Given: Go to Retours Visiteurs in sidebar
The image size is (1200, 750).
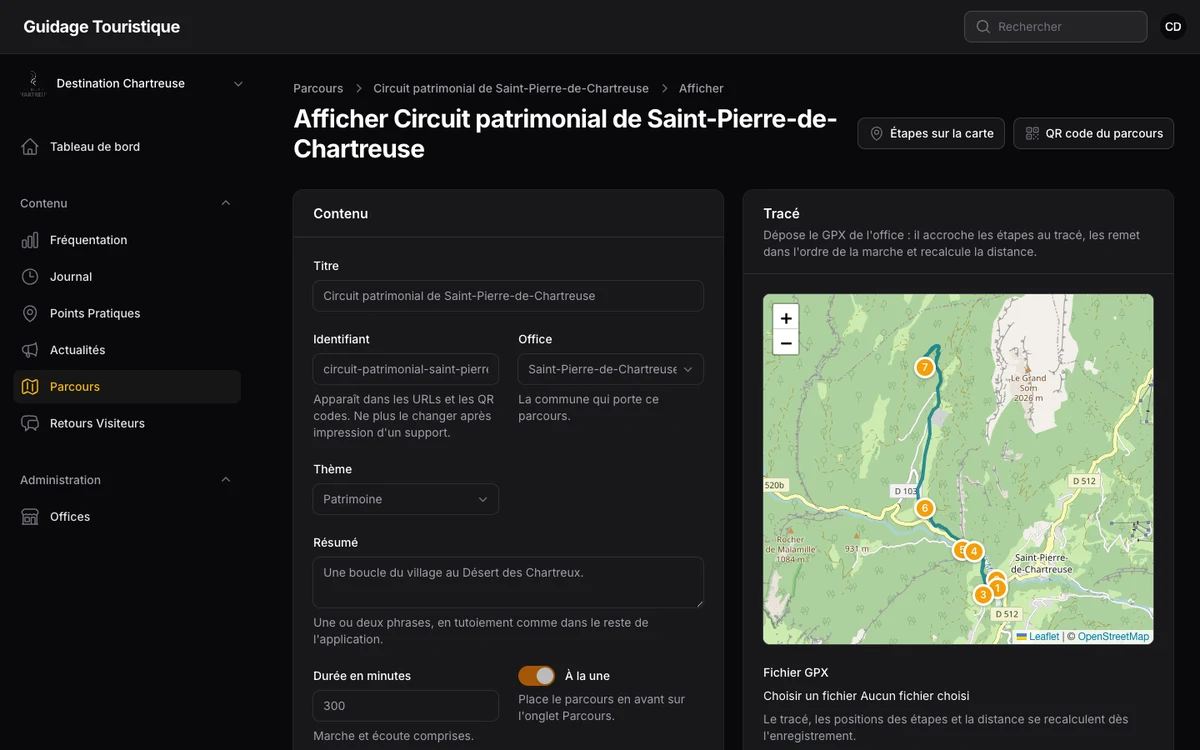Looking at the screenshot, I should 127,423.
